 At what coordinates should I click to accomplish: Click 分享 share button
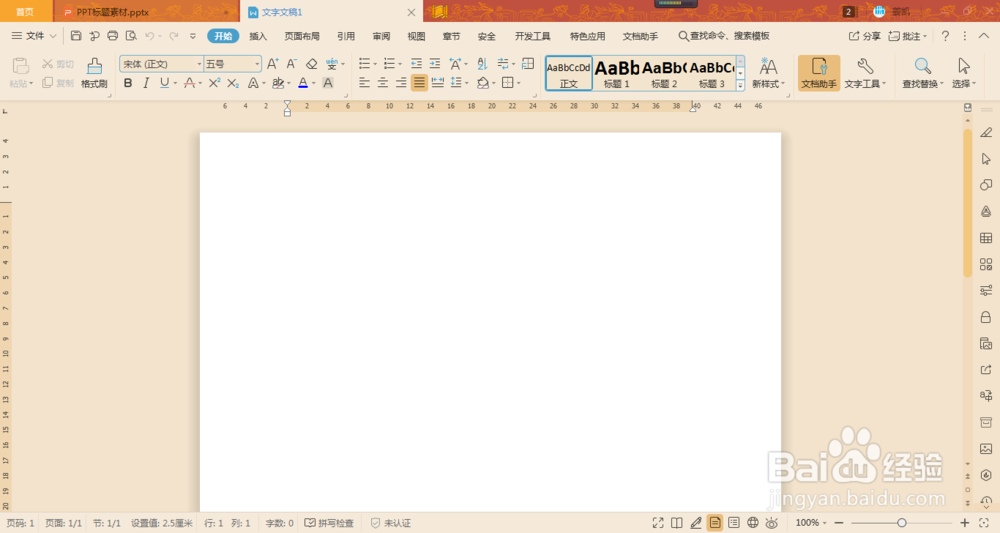click(864, 36)
